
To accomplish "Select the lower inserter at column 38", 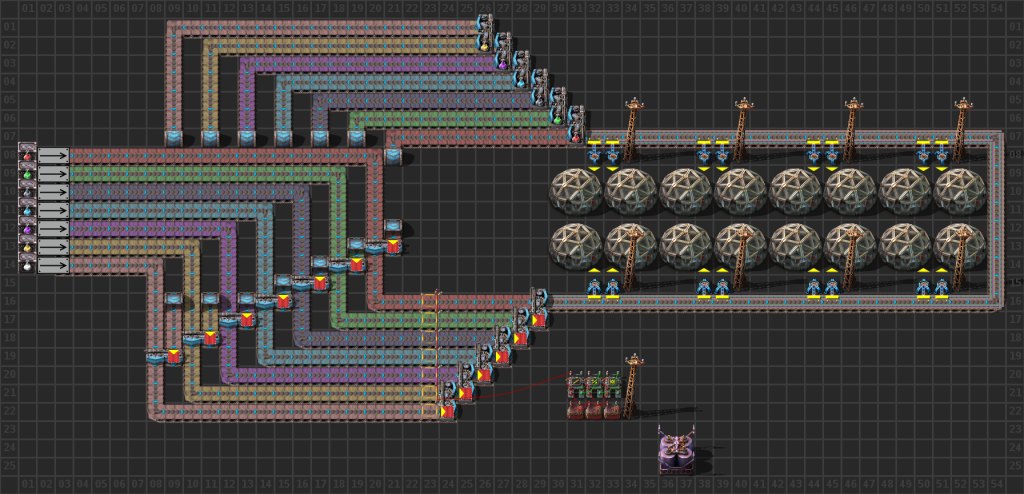I will point(704,286).
